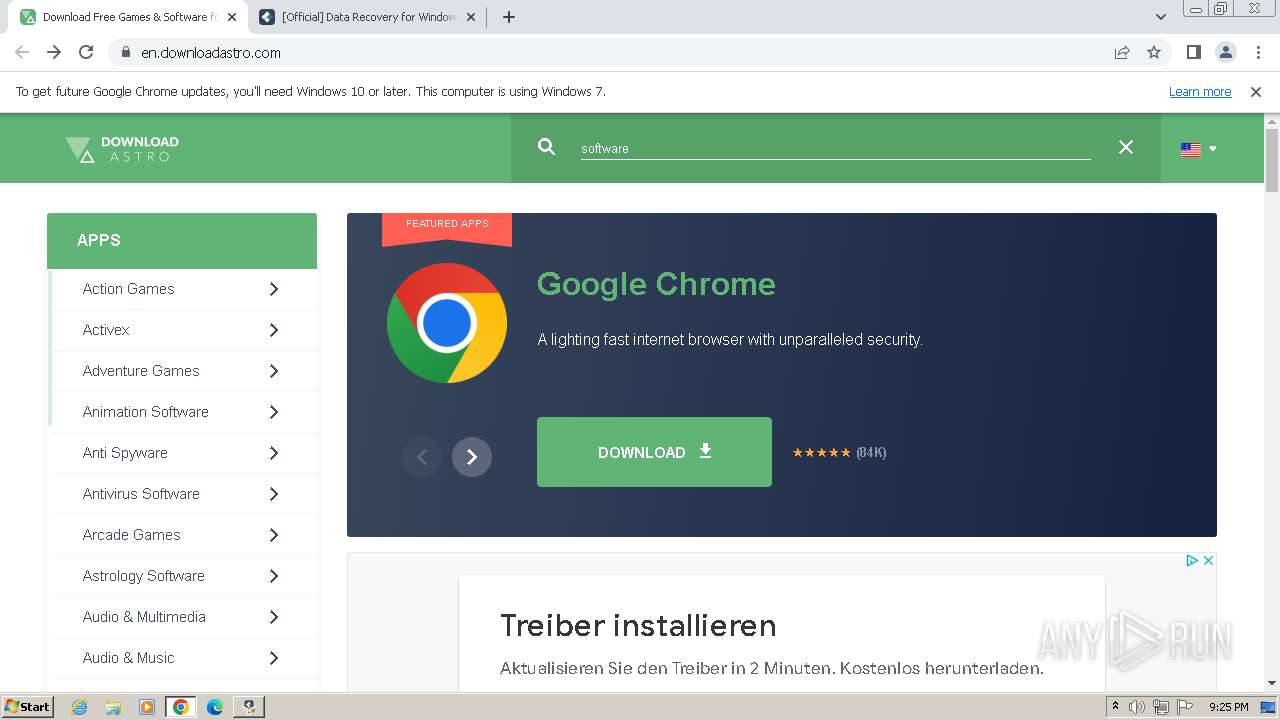This screenshot has width=1280, height=720.
Task: Click the green DOWNLOAD button
Action: (x=654, y=452)
